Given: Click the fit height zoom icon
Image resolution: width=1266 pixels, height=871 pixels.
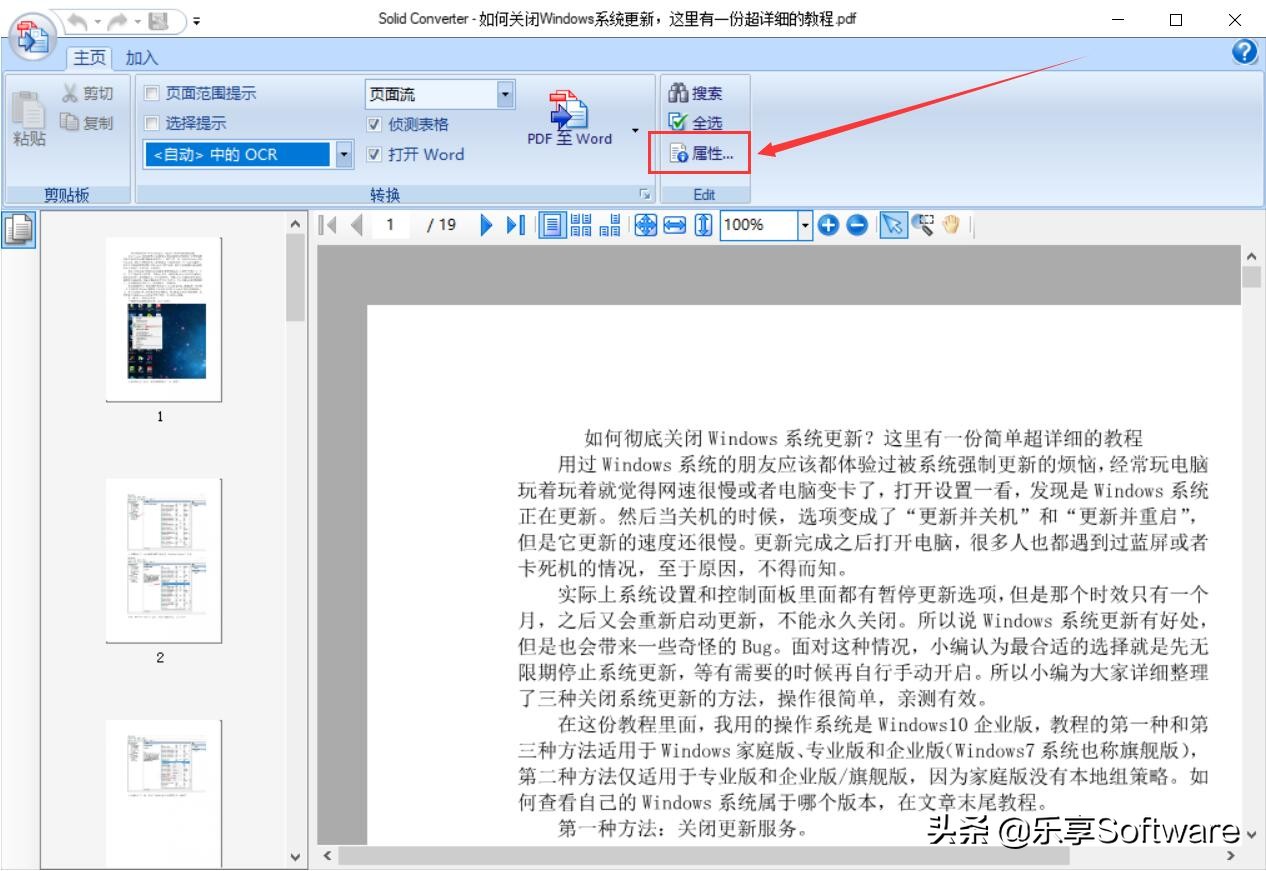Looking at the screenshot, I should click(x=703, y=225).
